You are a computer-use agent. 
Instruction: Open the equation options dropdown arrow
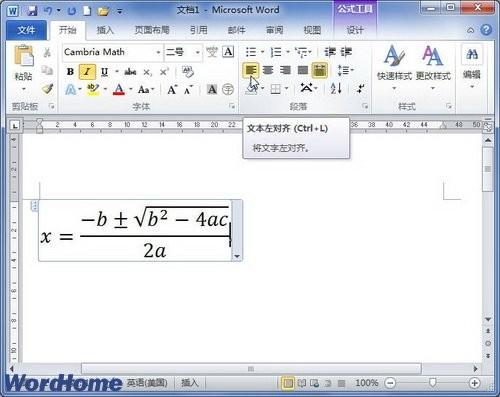coord(237,256)
